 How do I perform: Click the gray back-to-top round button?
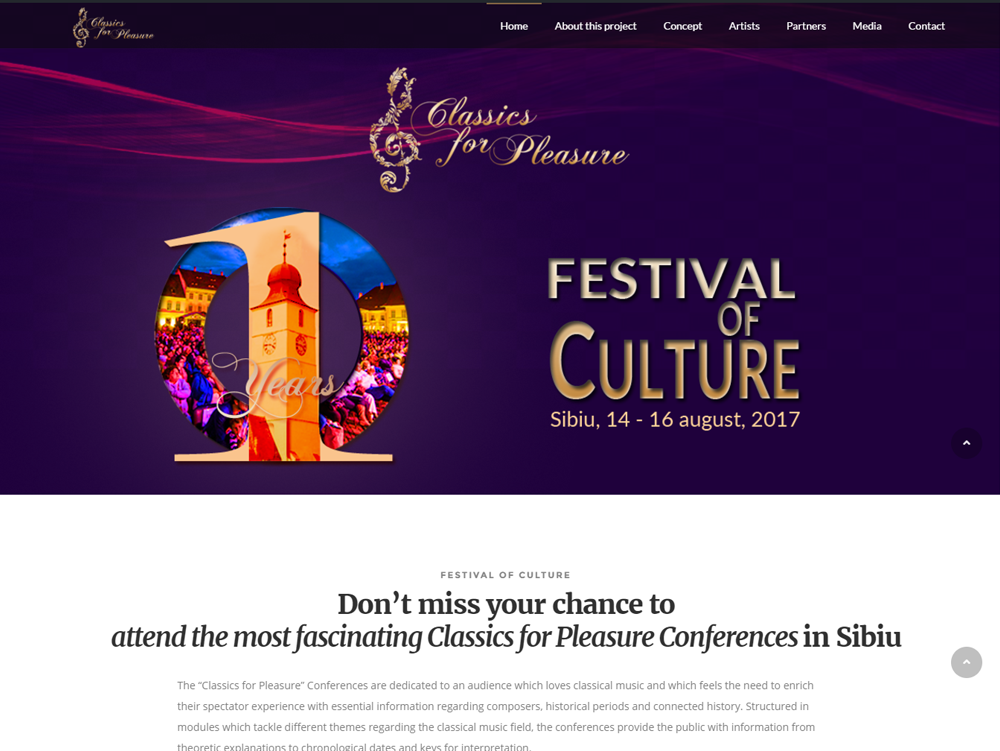point(966,662)
